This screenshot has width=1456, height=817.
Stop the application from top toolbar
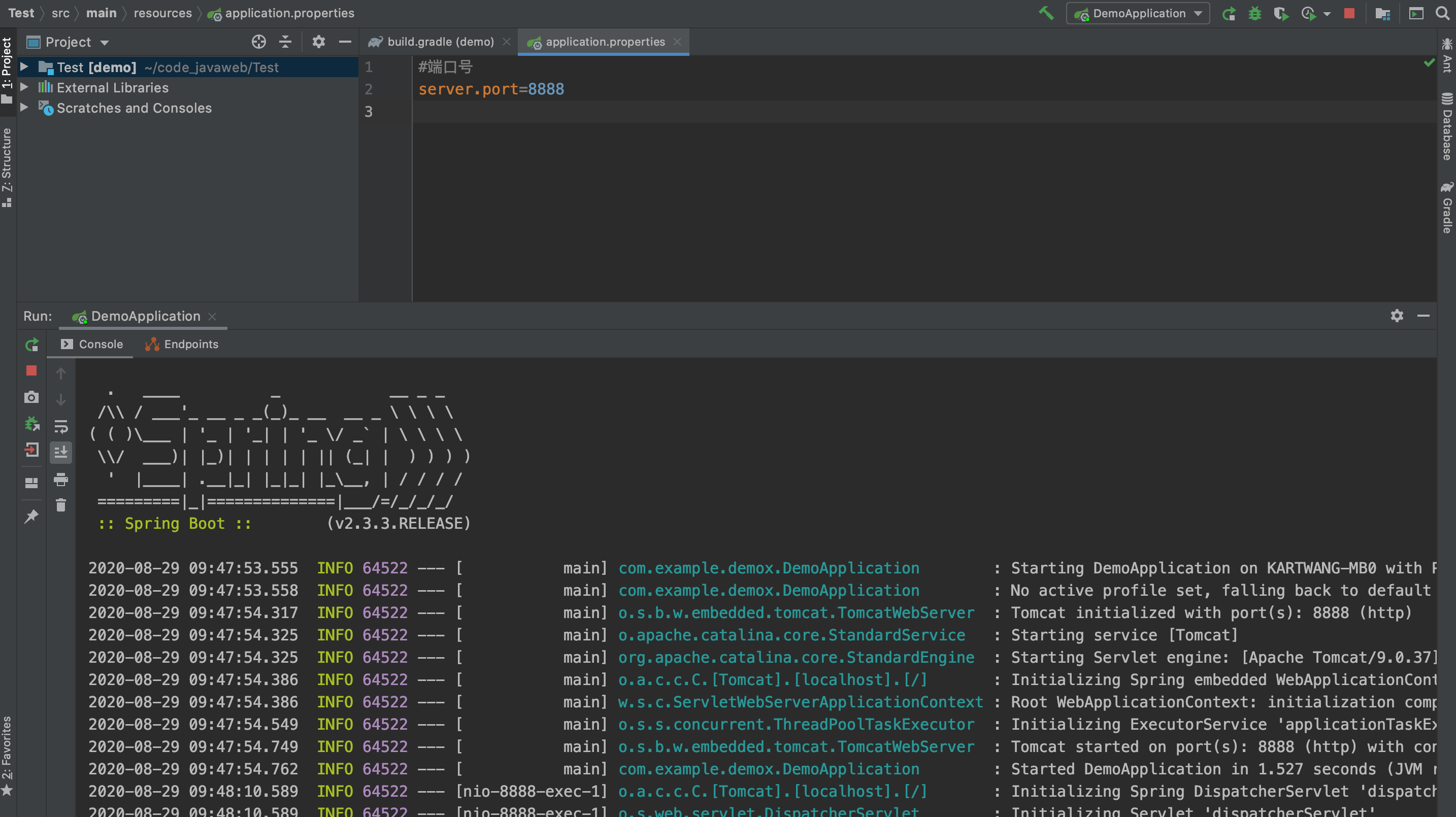point(1349,13)
